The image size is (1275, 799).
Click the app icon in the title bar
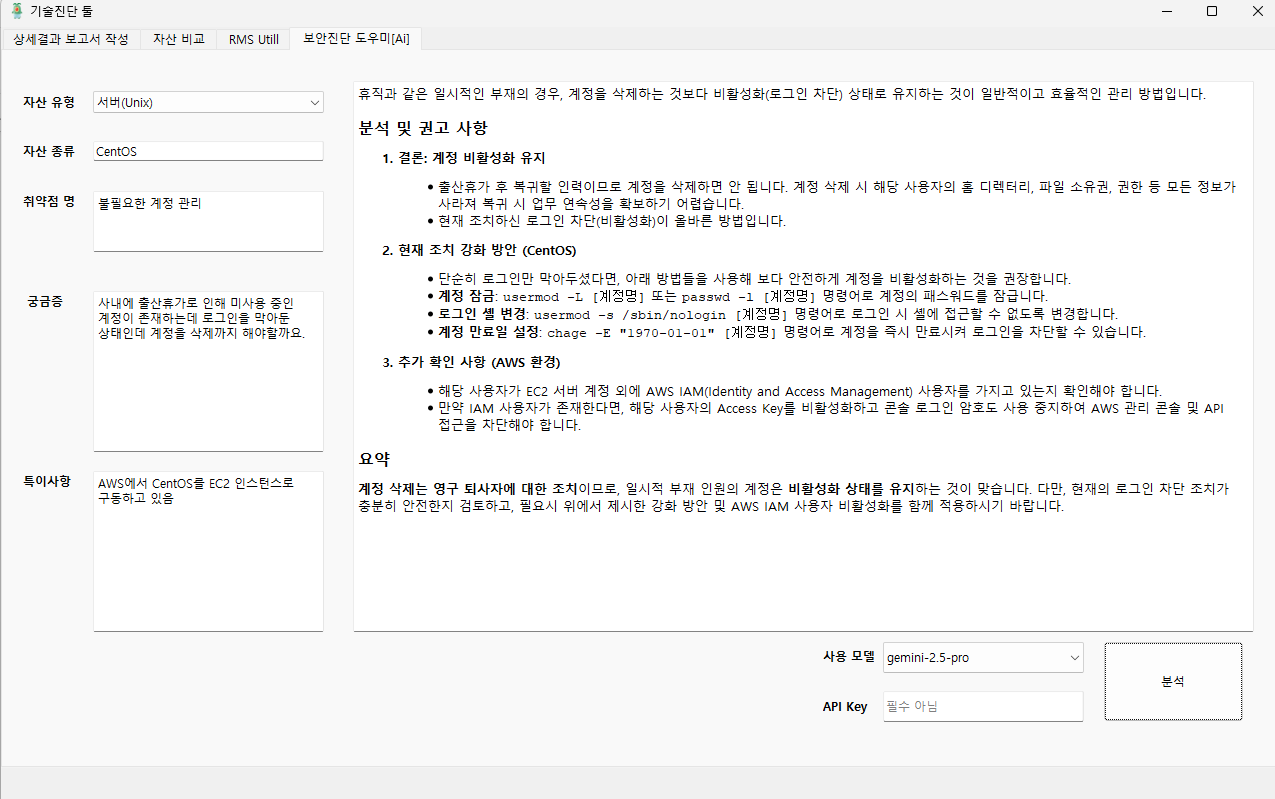point(16,11)
